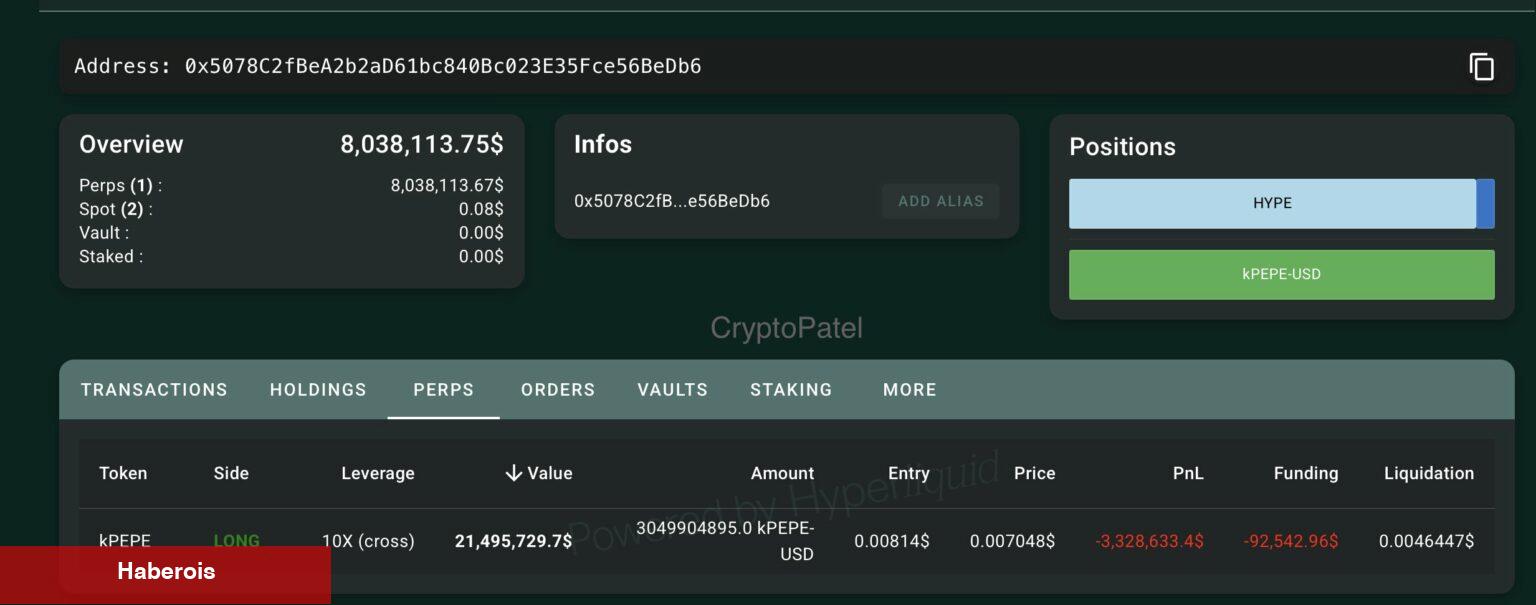The height and width of the screenshot is (605, 1536).
Task: Click the shortened address in Infos card
Action: [672, 201]
